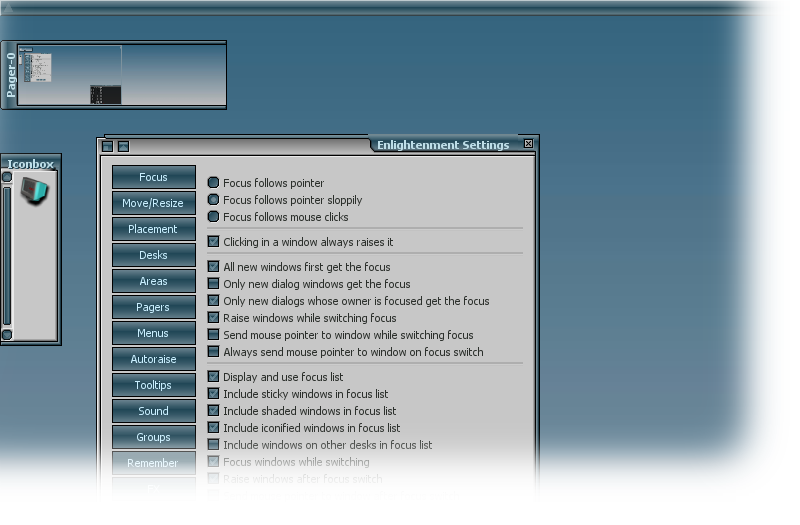Go to the Autoraise tab

pyautogui.click(x=154, y=359)
